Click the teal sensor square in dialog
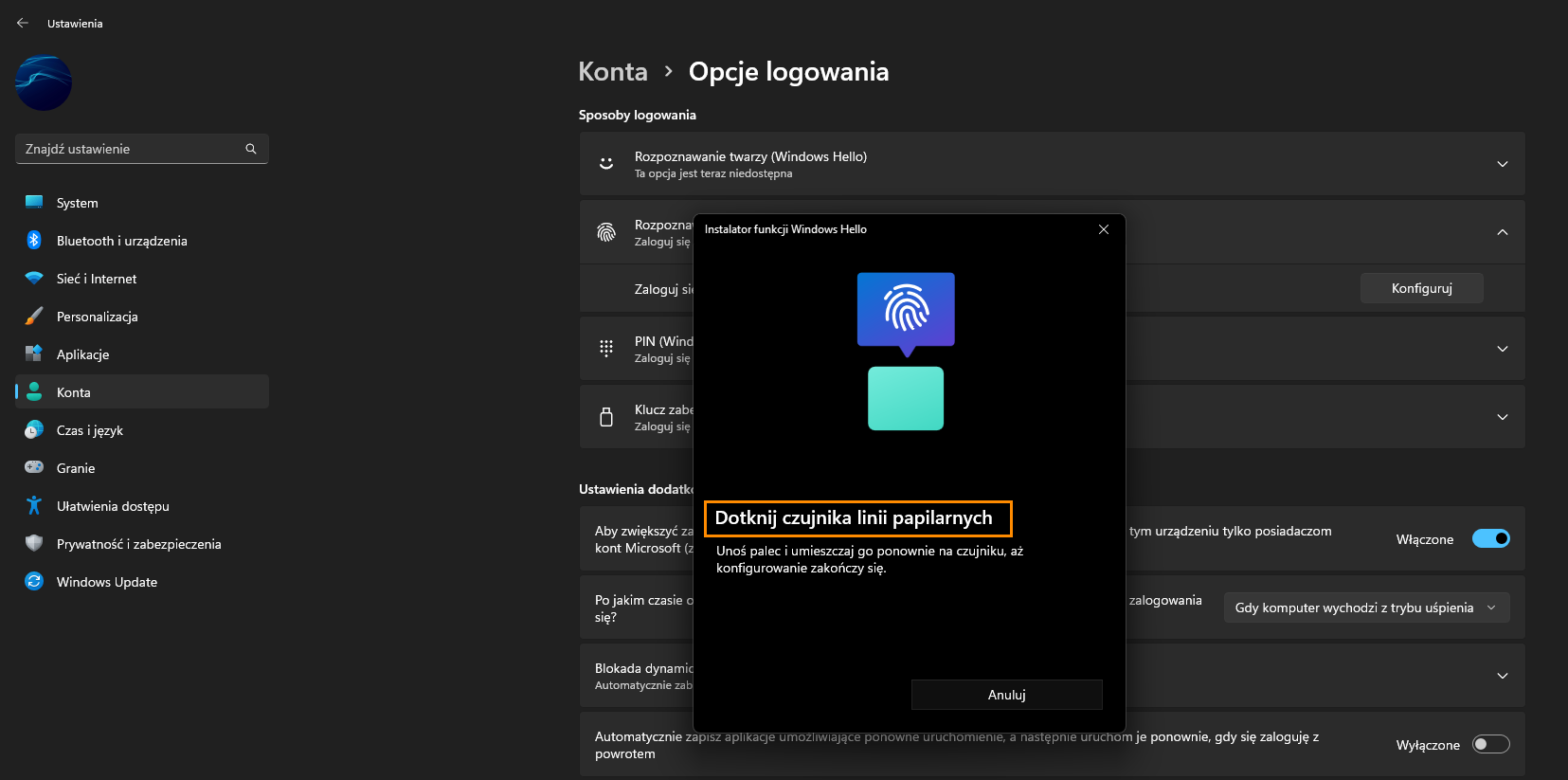 click(x=906, y=398)
